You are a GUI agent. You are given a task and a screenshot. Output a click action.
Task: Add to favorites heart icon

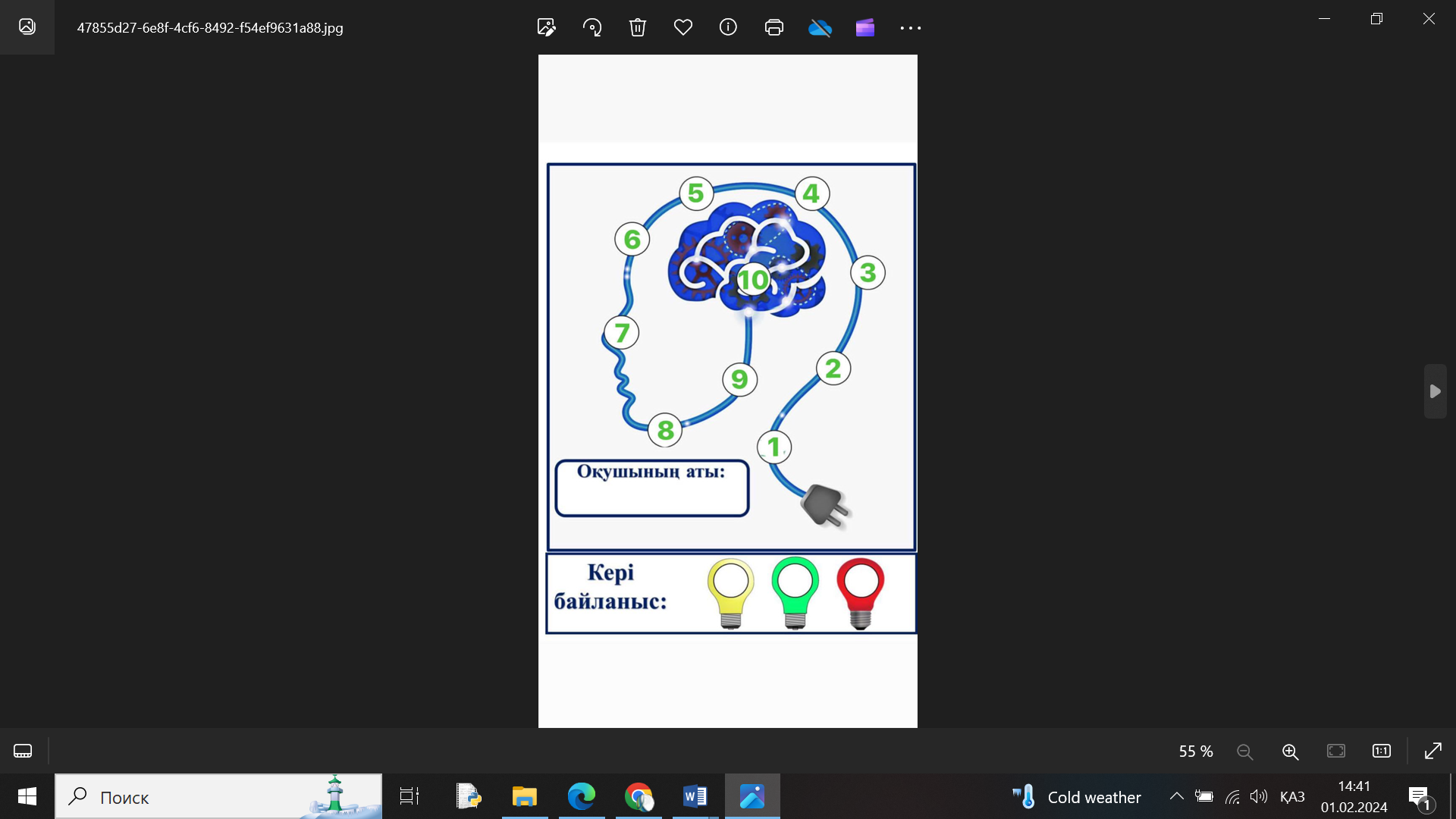coord(682,28)
